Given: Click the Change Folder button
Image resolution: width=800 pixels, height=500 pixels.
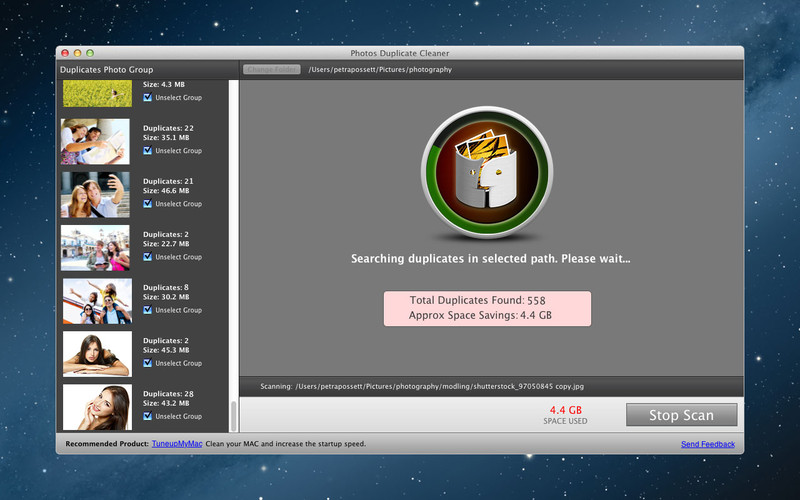Looking at the screenshot, I should pos(272,70).
